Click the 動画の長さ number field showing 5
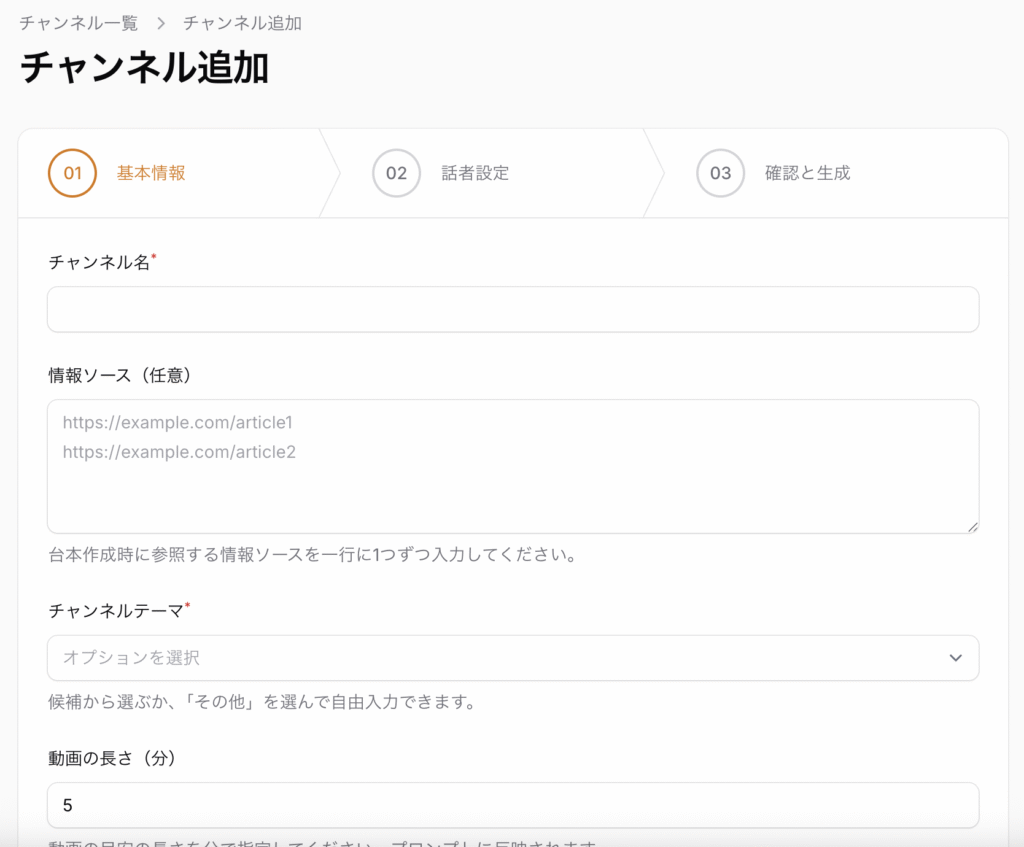 pyautogui.click(x=513, y=805)
